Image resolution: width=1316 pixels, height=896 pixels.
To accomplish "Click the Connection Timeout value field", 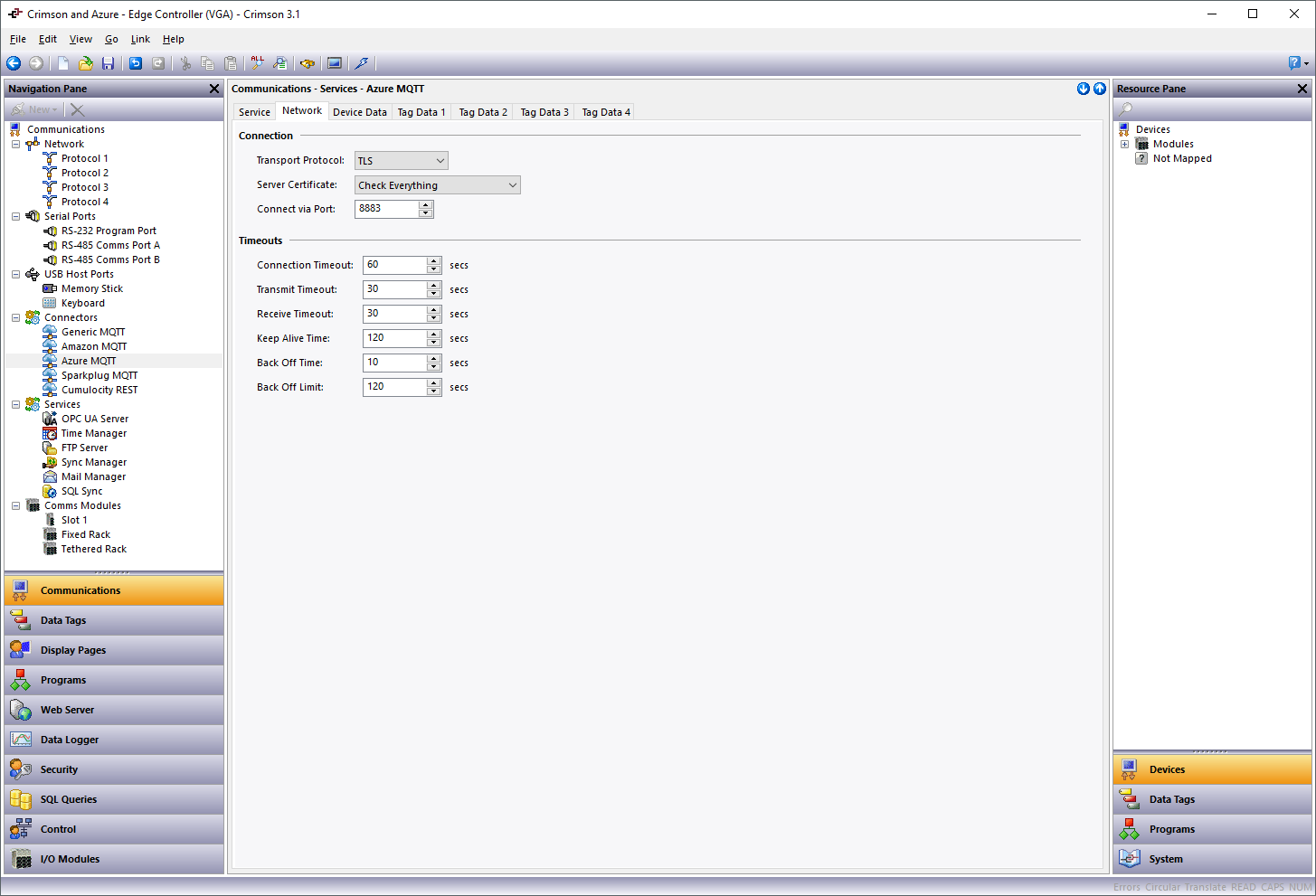I will click(395, 265).
